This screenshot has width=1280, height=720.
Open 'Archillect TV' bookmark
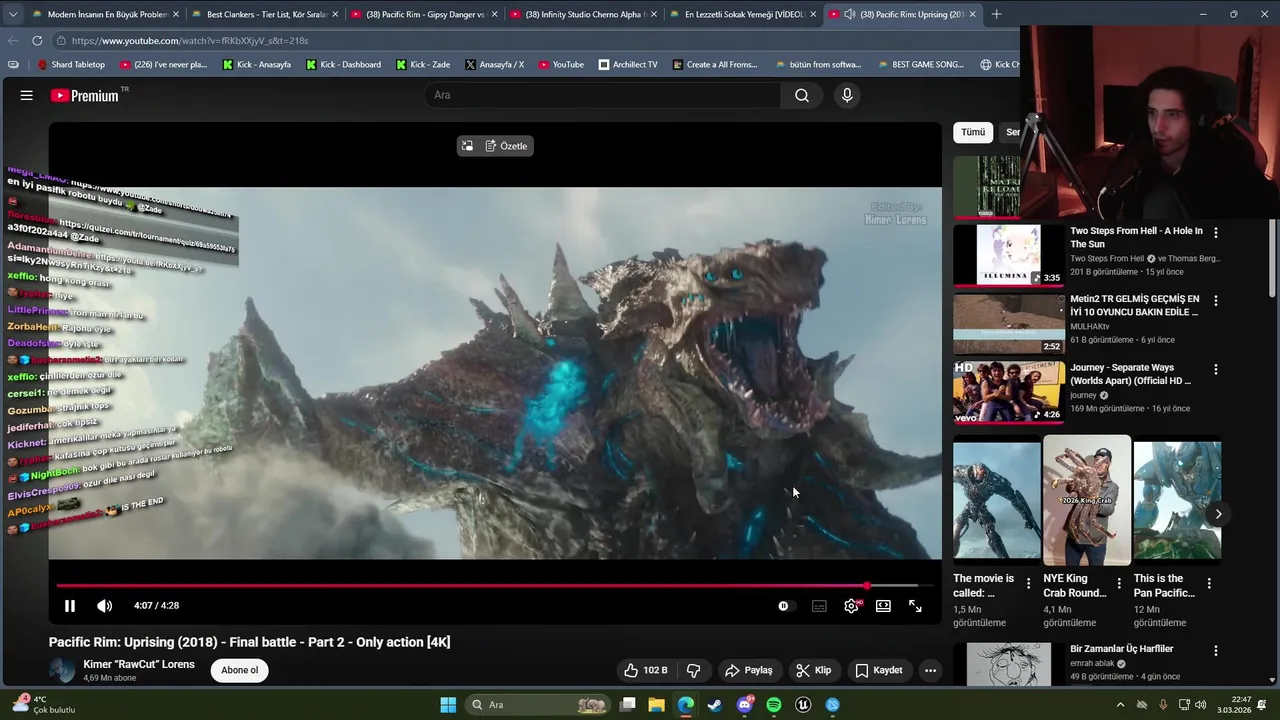(628, 64)
